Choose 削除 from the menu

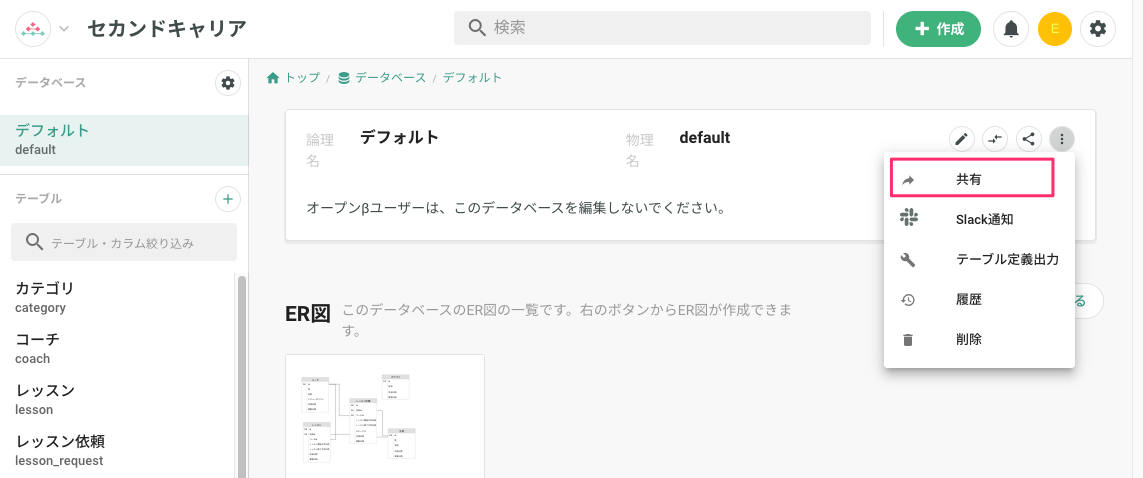tap(979, 340)
